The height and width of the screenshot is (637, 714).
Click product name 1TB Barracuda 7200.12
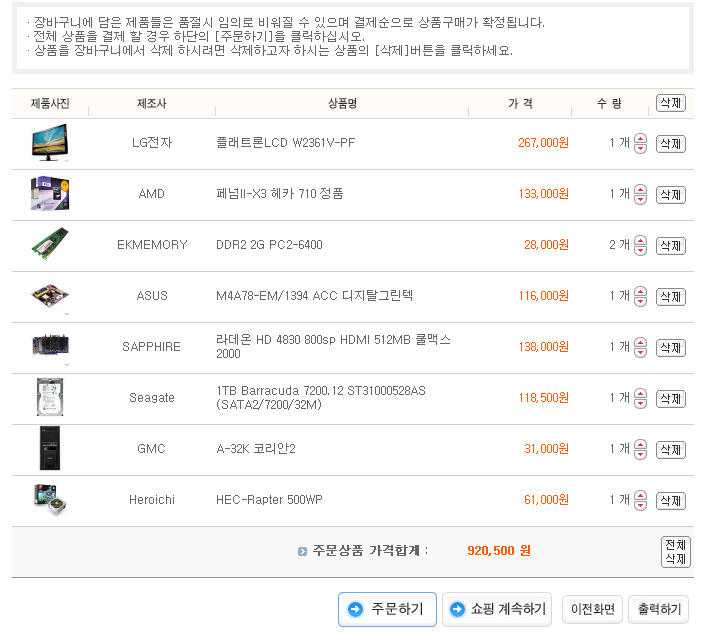pos(321,397)
